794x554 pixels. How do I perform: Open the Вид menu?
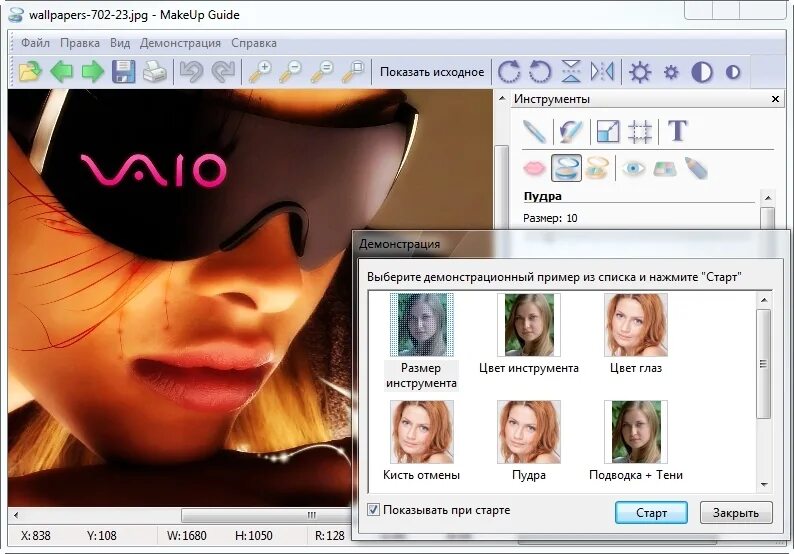(120, 43)
